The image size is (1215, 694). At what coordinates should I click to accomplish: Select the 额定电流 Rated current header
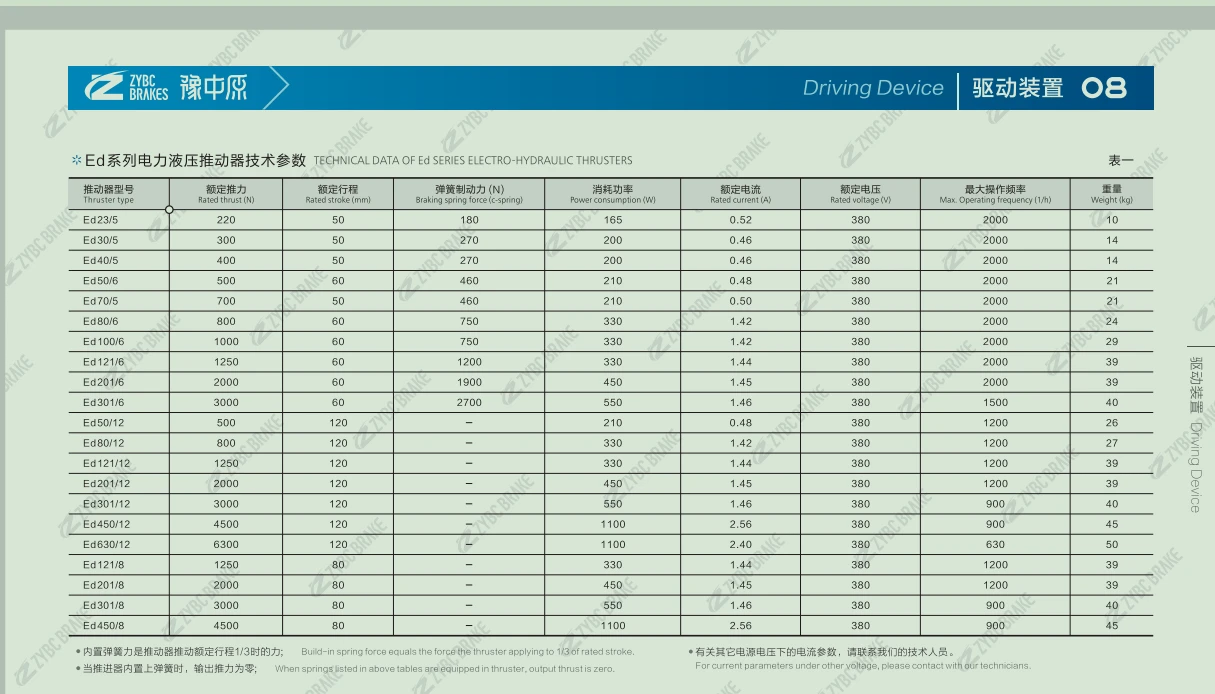click(x=740, y=194)
